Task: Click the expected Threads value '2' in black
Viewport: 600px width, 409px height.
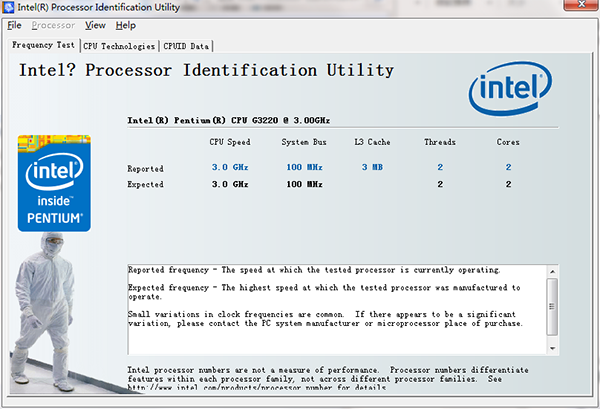Action: click(440, 184)
